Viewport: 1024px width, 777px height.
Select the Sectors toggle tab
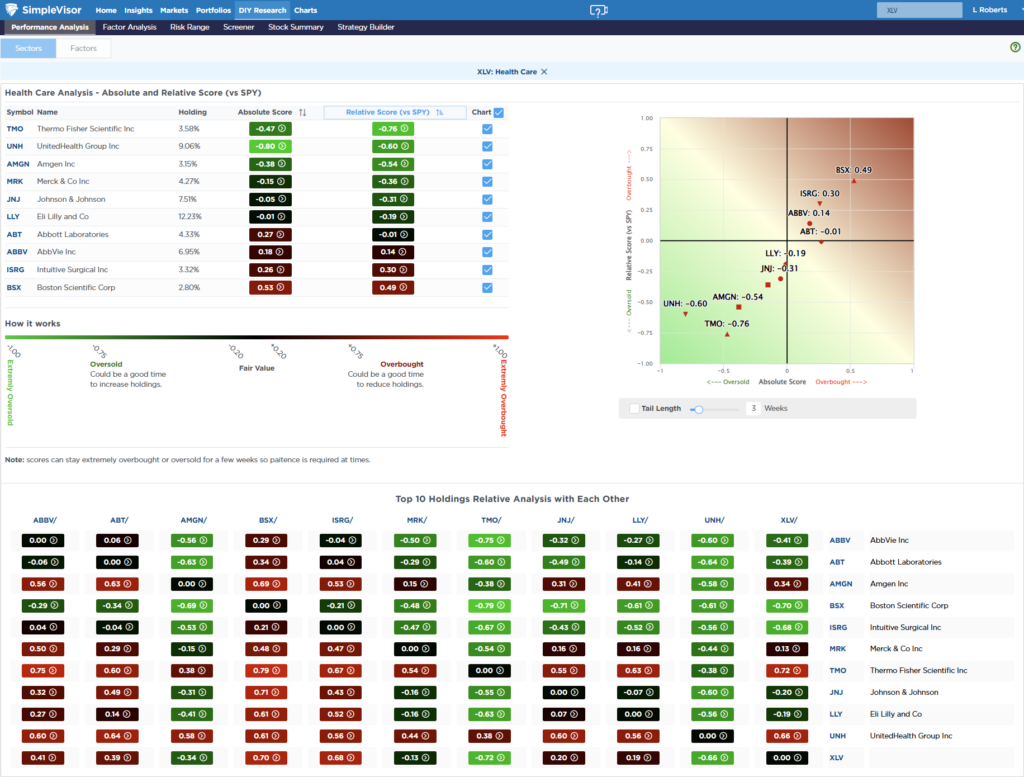tap(28, 48)
